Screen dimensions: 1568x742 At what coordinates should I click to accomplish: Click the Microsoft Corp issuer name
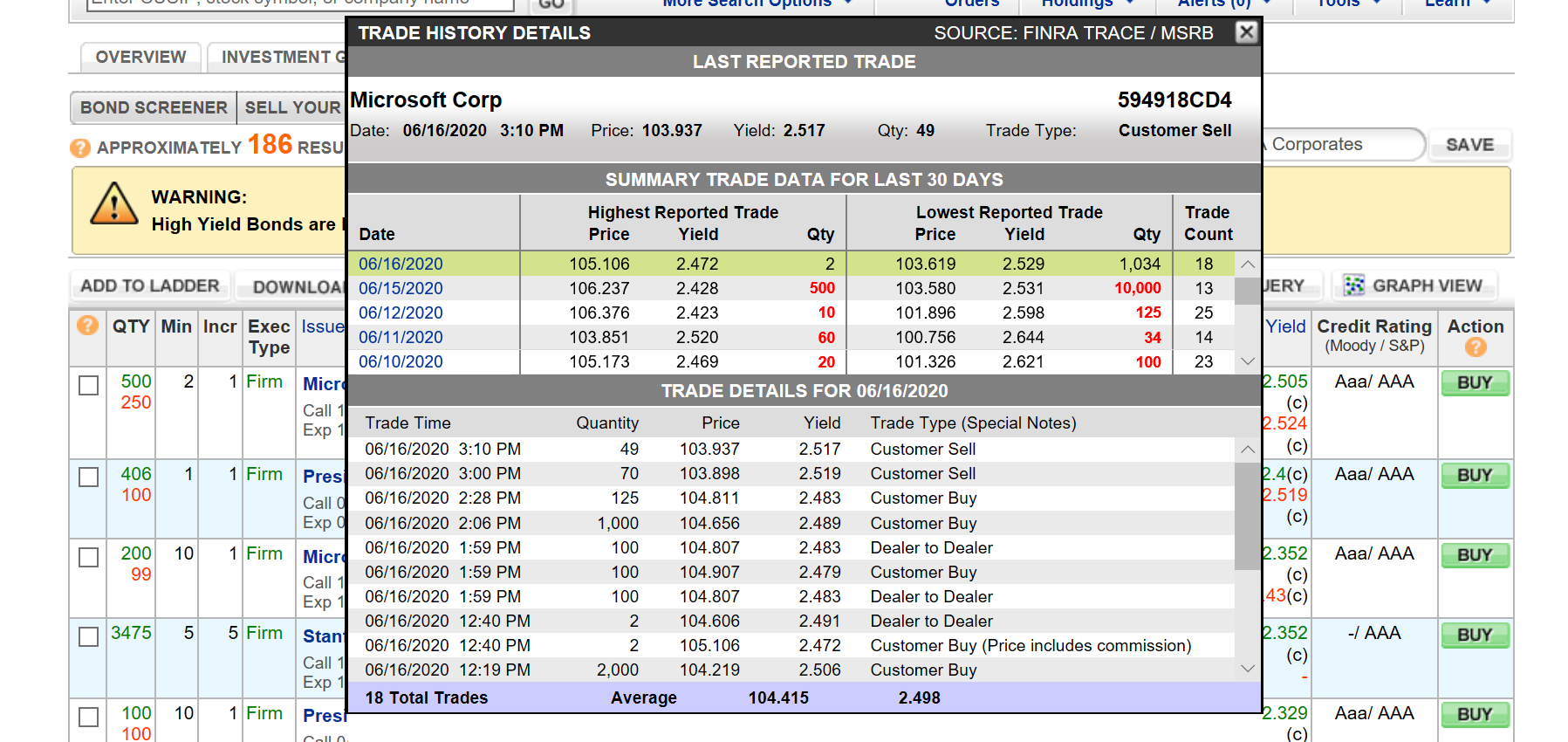[x=426, y=100]
